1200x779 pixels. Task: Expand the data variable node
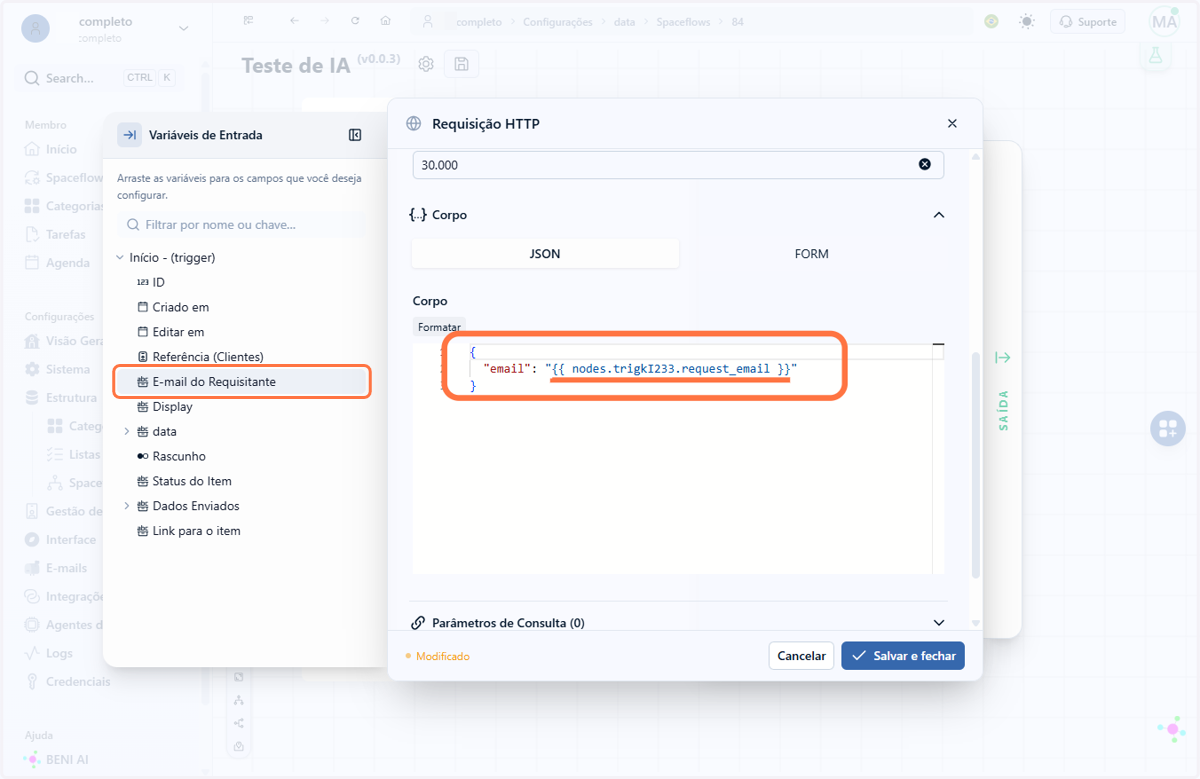click(x=126, y=432)
